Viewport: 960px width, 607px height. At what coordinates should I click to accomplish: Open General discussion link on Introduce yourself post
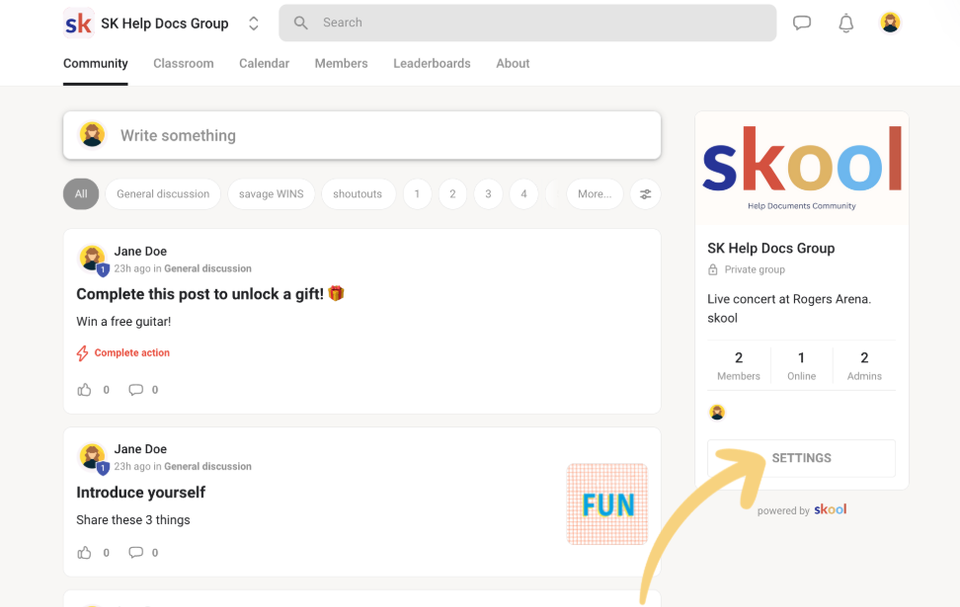208,466
